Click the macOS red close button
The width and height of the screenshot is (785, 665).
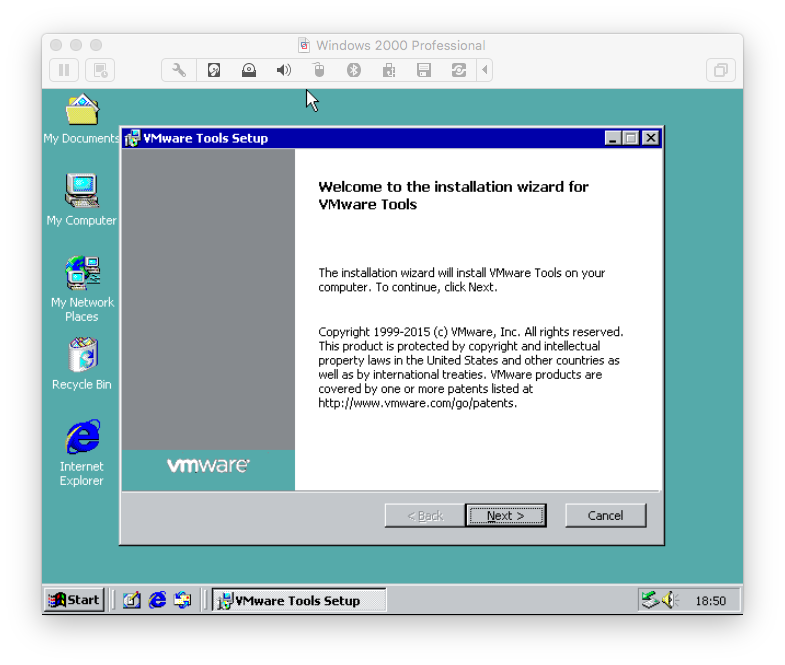tap(56, 45)
